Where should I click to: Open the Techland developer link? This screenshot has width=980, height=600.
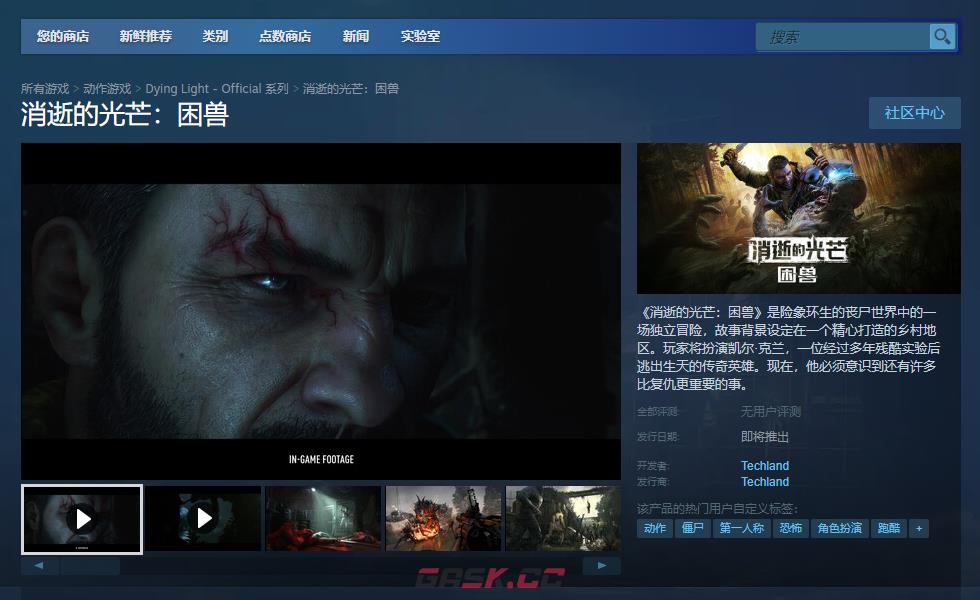pyautogui.click(x=765, y=466)
